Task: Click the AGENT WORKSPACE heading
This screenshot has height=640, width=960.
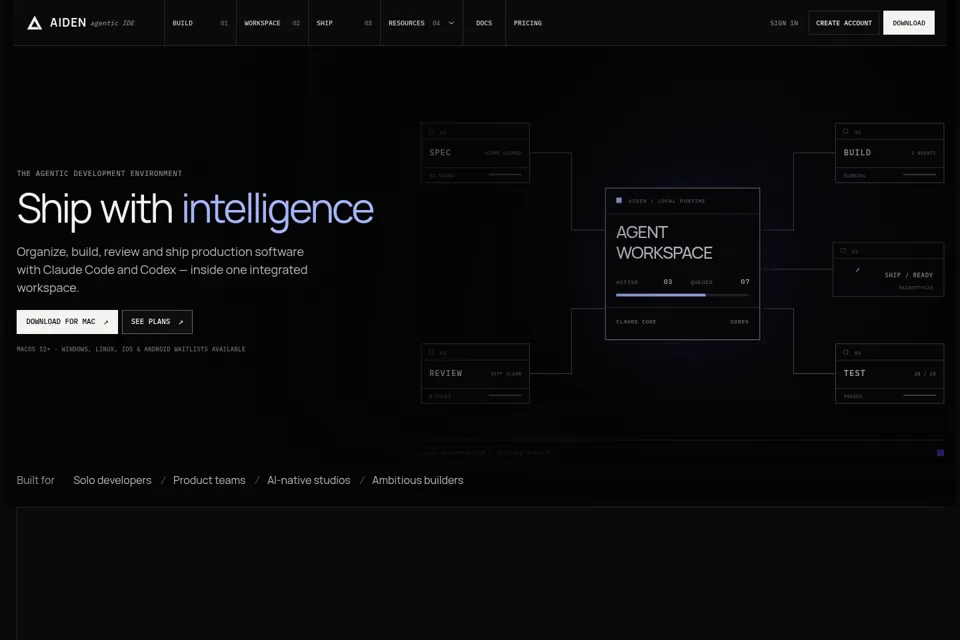Action: 664,243
